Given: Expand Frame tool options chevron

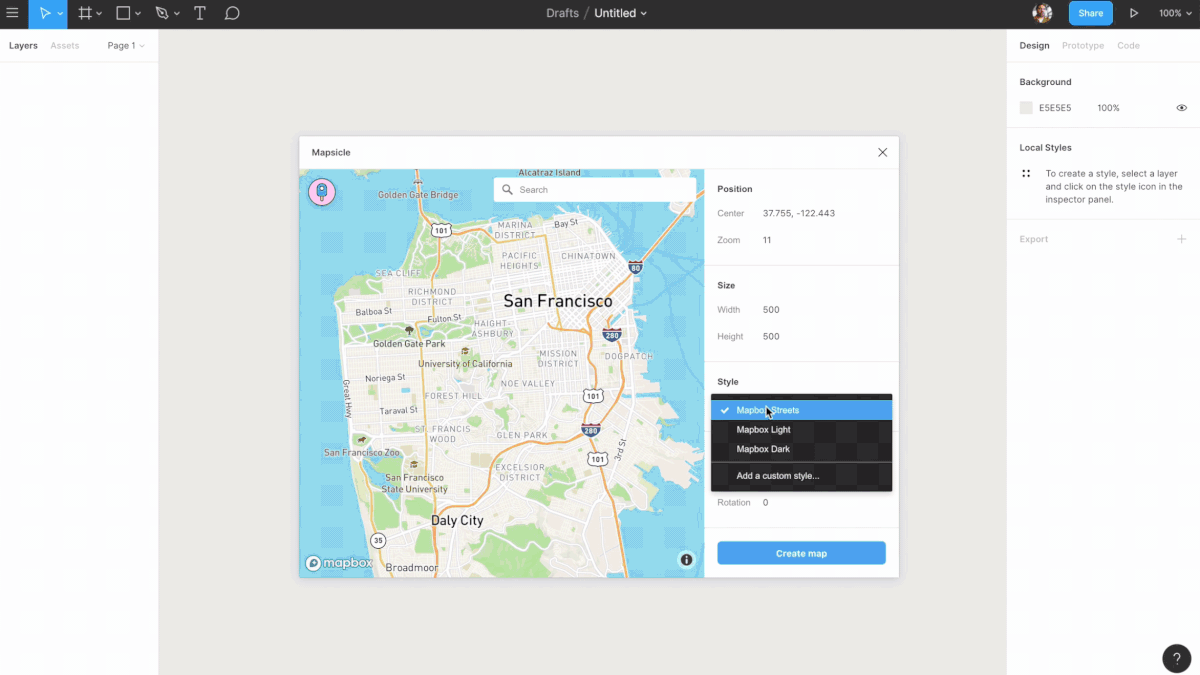Looking at the screenshot, I should (x=99, y=14).
